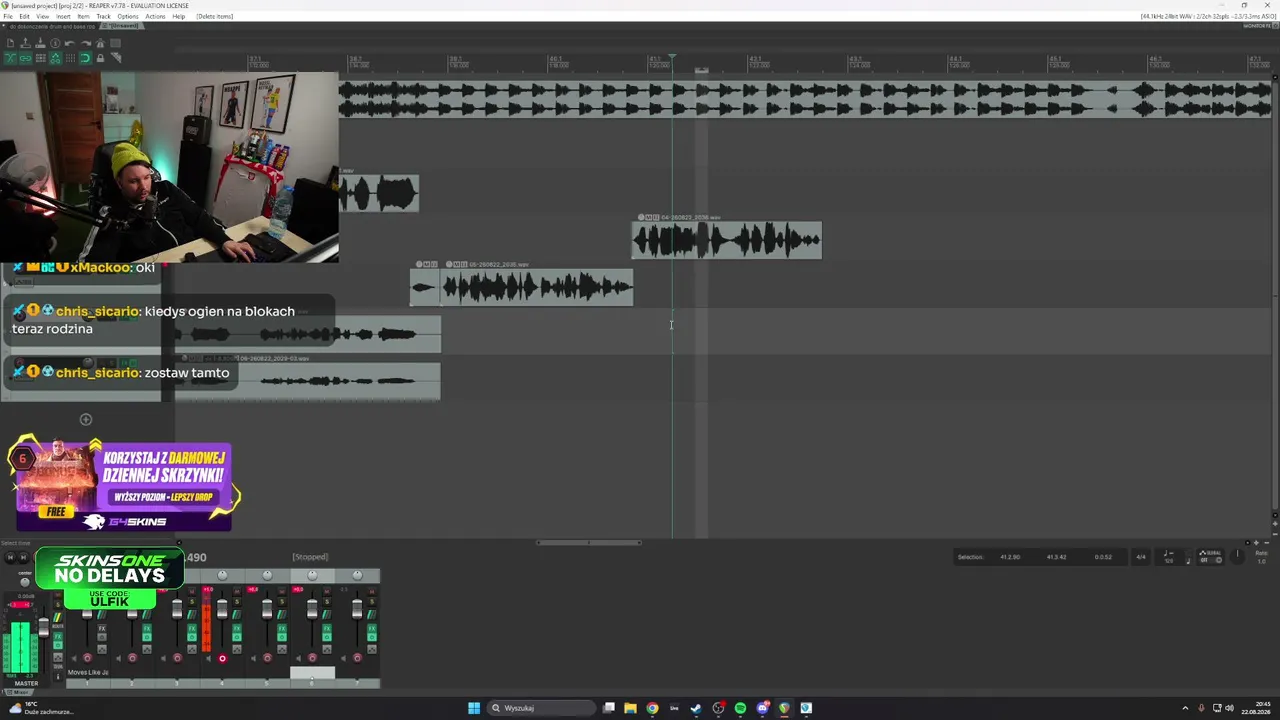This screenshot has height=720, width=1280.
Task: Solo mixer track 5
Action: click(x=282, y=602)
